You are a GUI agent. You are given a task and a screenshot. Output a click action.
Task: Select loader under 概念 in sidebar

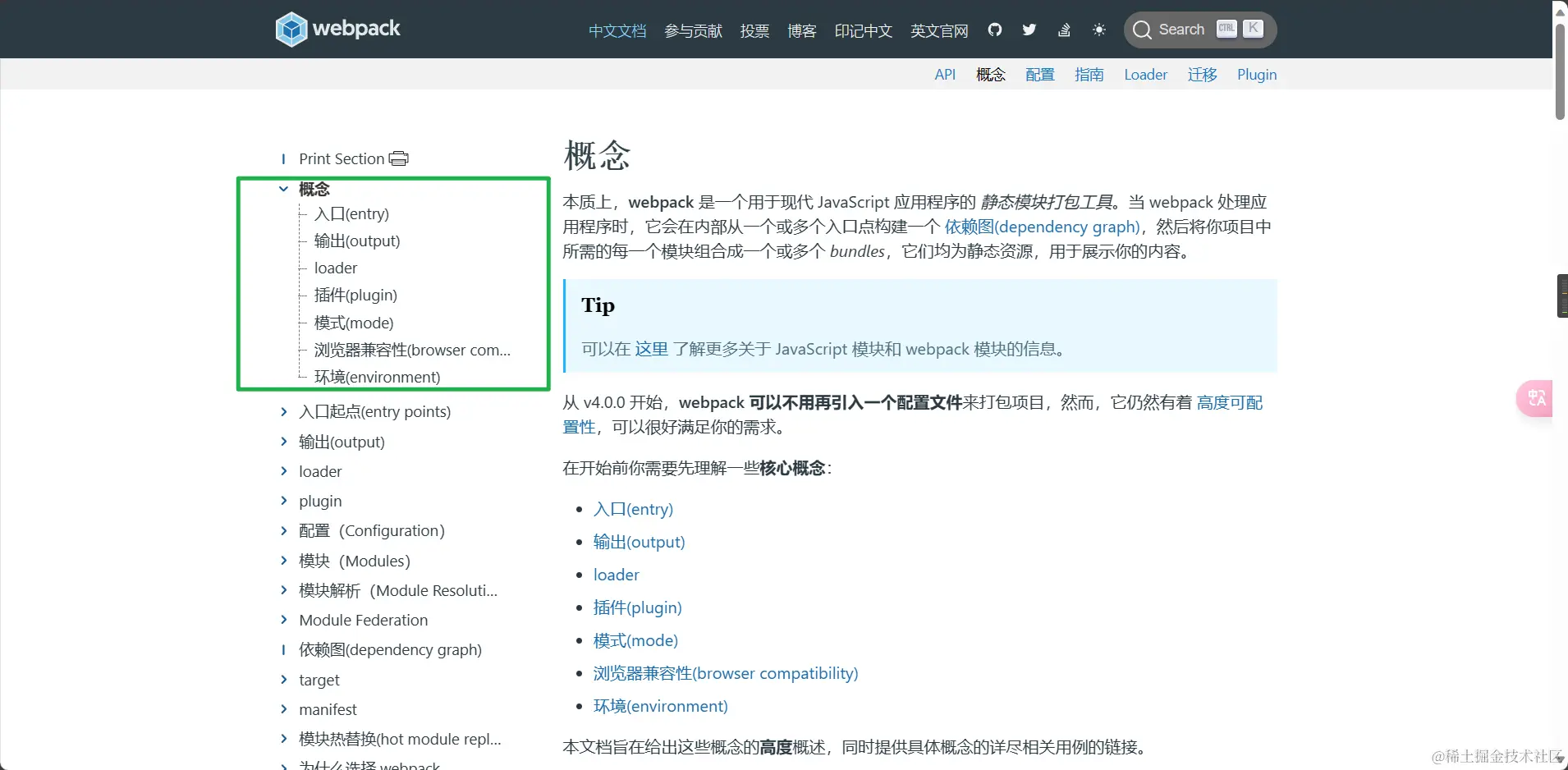coord(336,268)
